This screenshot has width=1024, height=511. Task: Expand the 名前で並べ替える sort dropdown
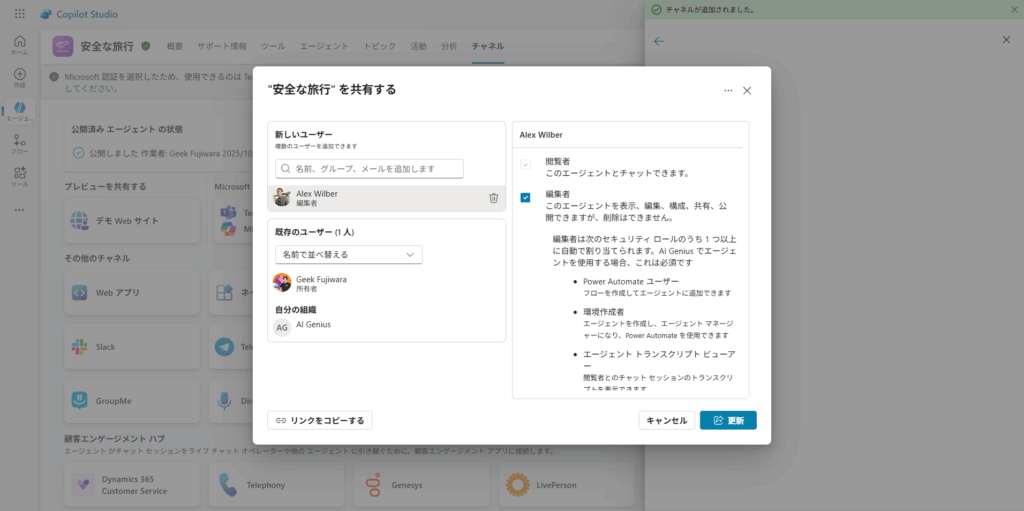tap(348, 255)
